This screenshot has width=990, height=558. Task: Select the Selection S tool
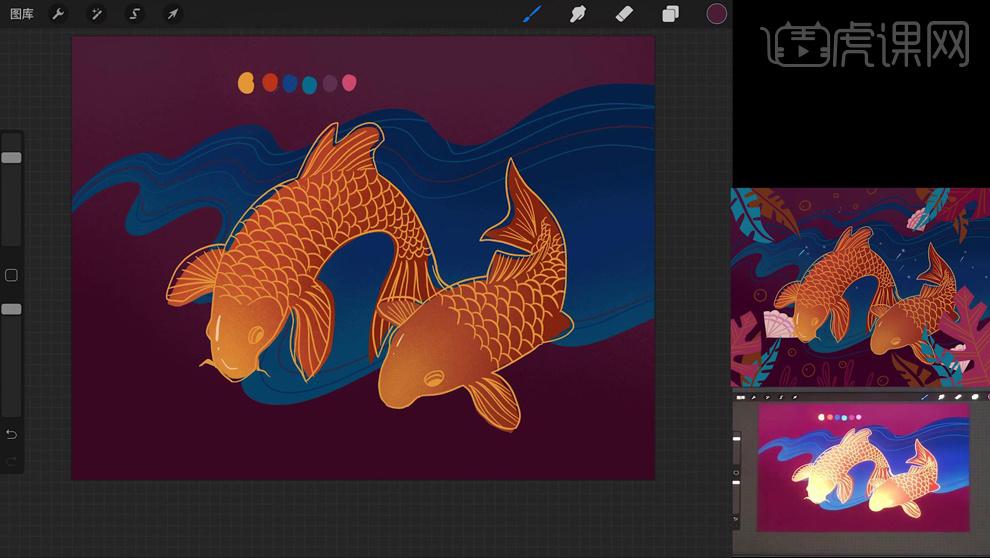tap(134, 14)
